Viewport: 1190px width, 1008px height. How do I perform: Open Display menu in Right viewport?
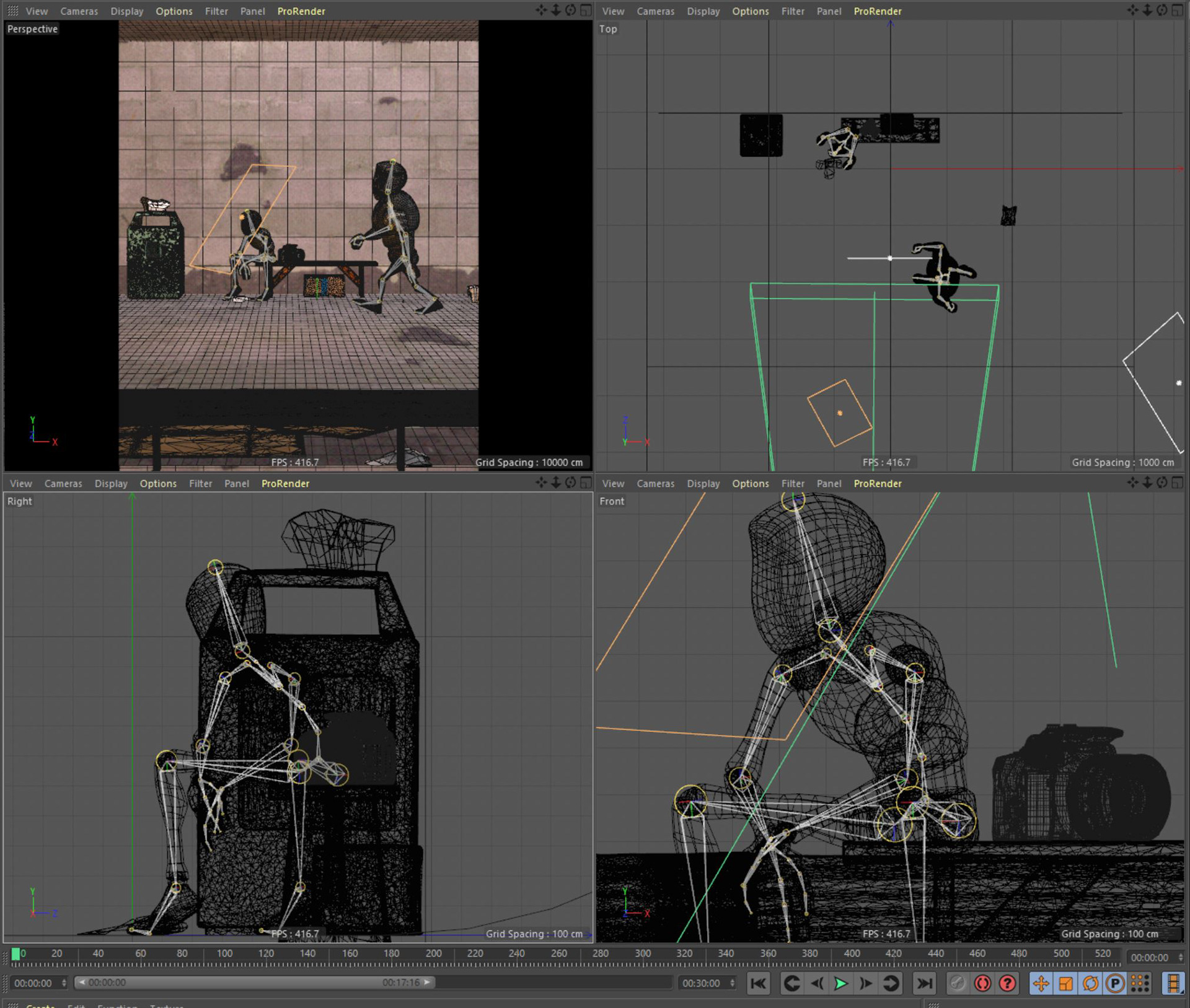point(111,483)
